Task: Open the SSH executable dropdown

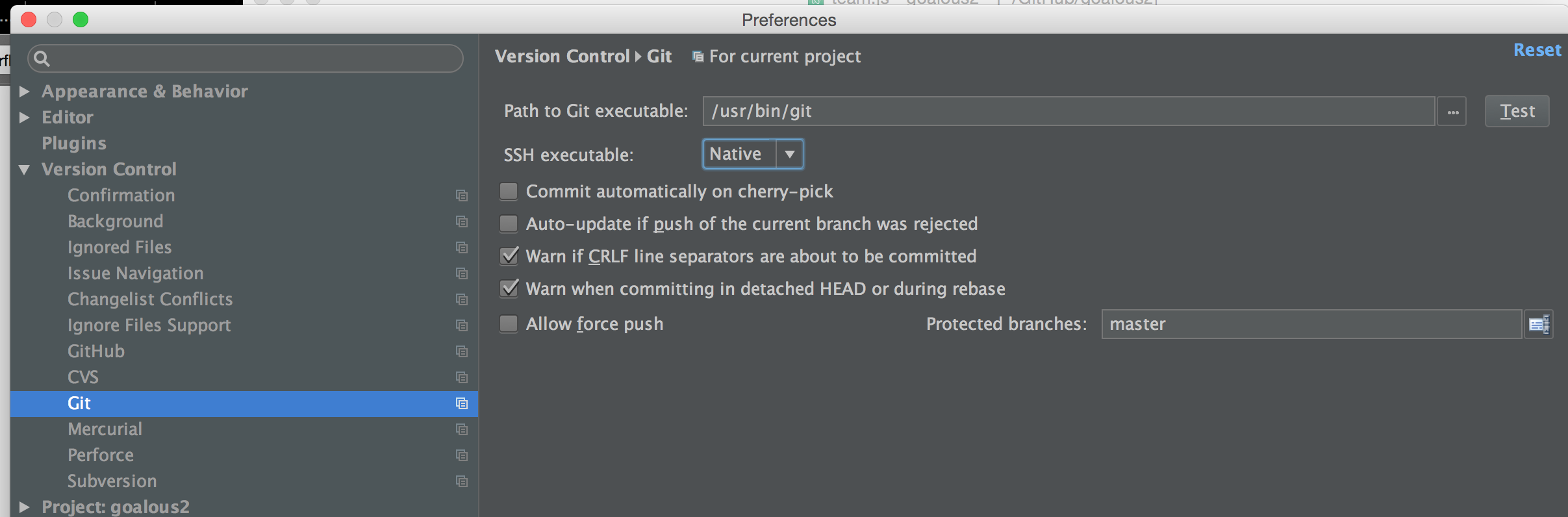Action: 789,154
